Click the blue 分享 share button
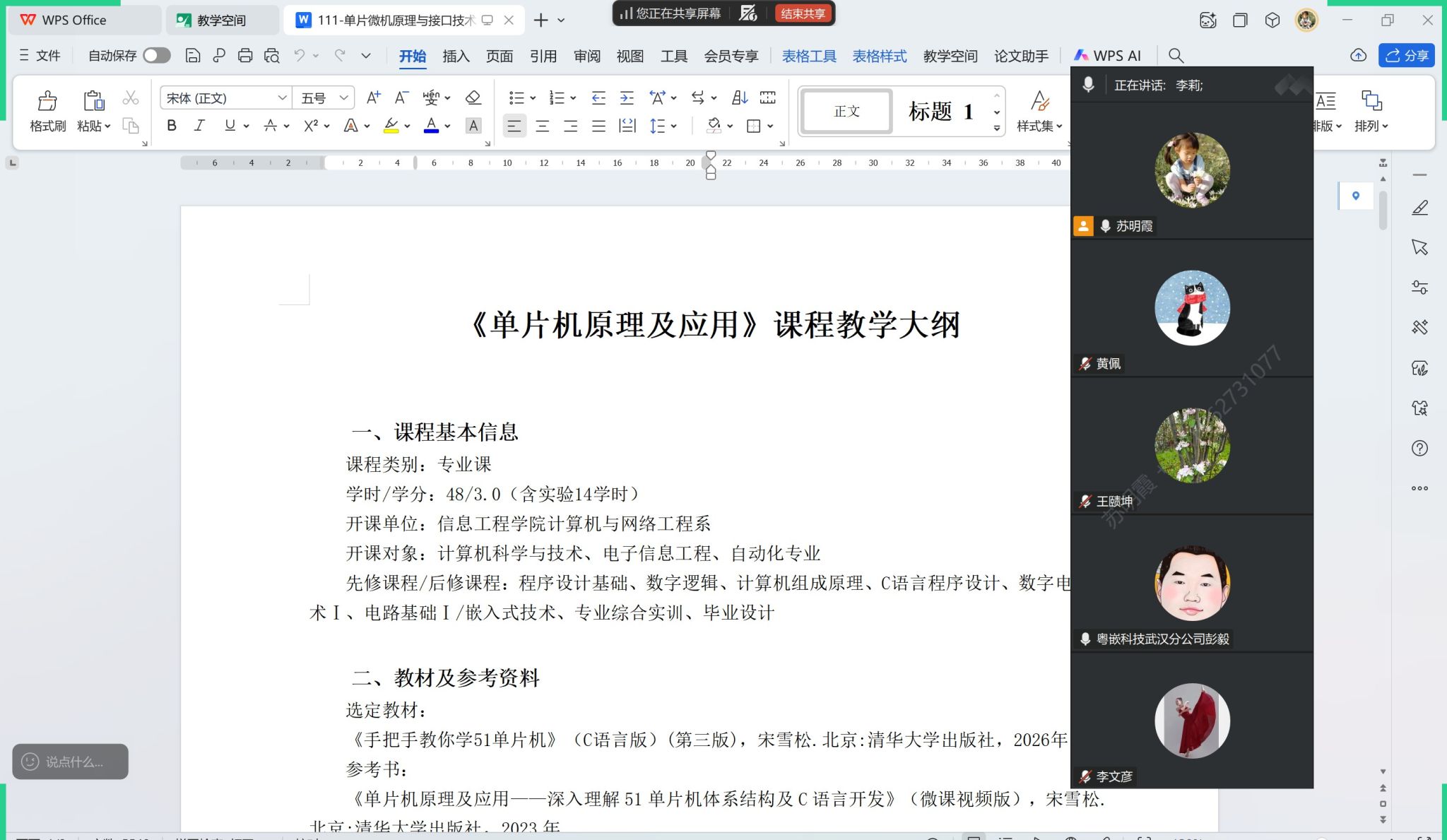Viewport: 1447px width, 840px height. pyautogui.click(x=1406, y=56)
